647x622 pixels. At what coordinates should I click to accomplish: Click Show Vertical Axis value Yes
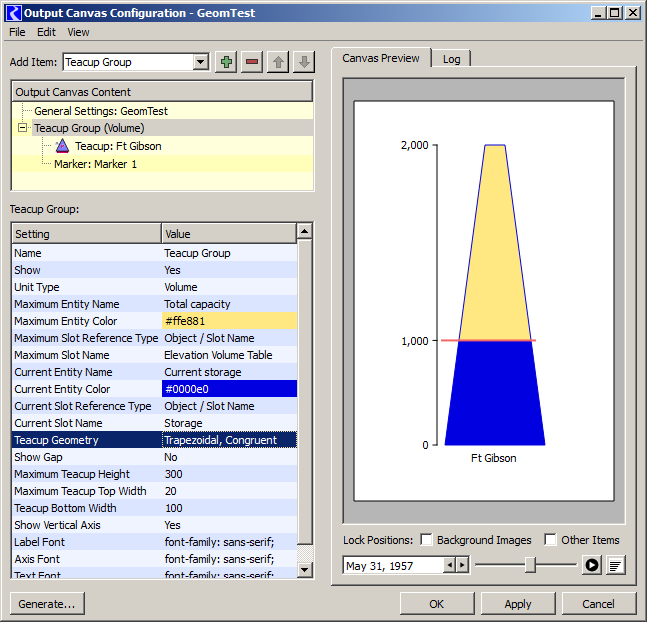229,525
